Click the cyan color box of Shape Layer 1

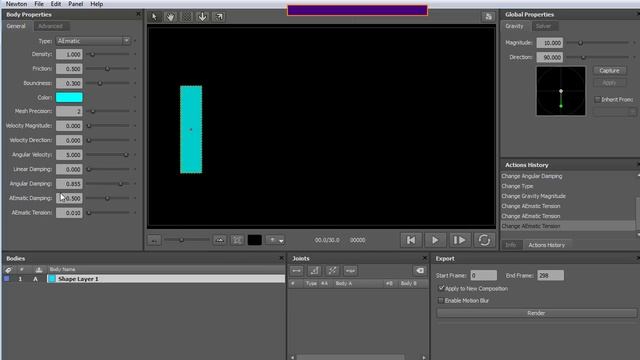click(x=52, y=279)
